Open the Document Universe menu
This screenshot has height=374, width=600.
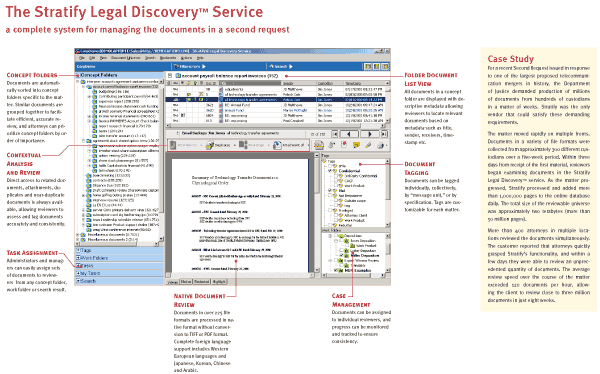click(x=126, y=58)
